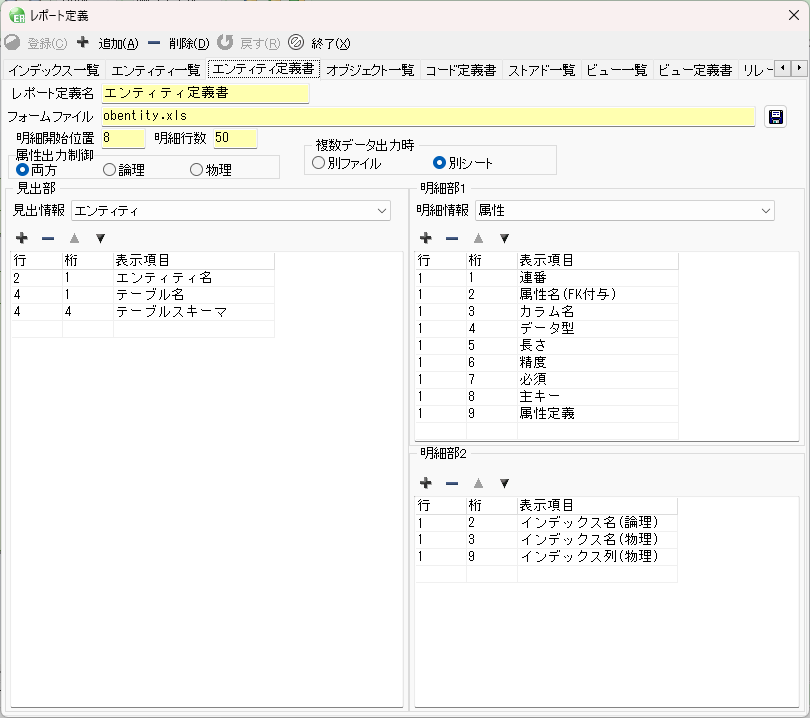810x718 pixels.
Task: Select the テーブル名 row in 見出部
Action: click(x=143, y=295)
